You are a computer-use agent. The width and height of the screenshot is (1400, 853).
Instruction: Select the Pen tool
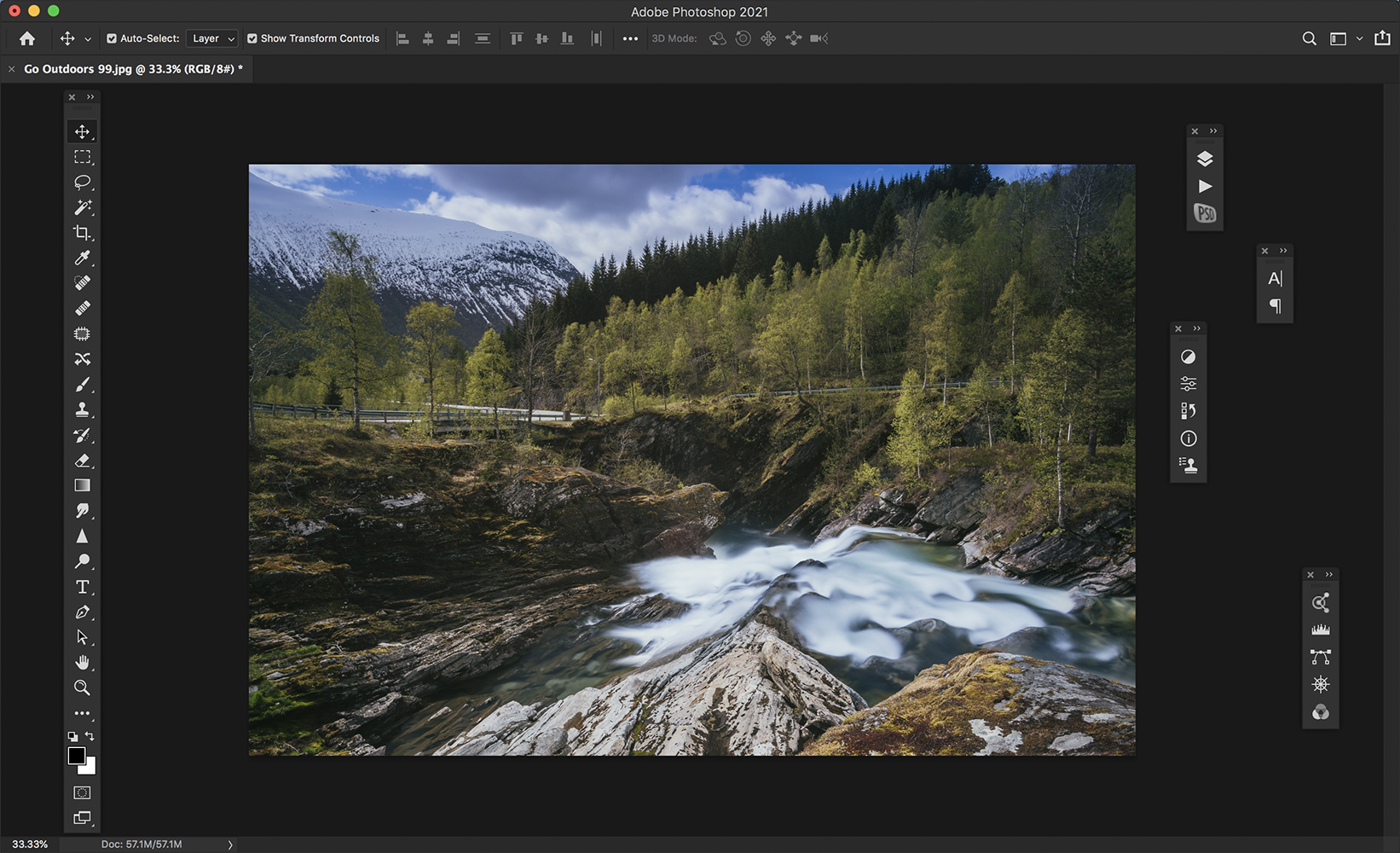tap(82, 612)
